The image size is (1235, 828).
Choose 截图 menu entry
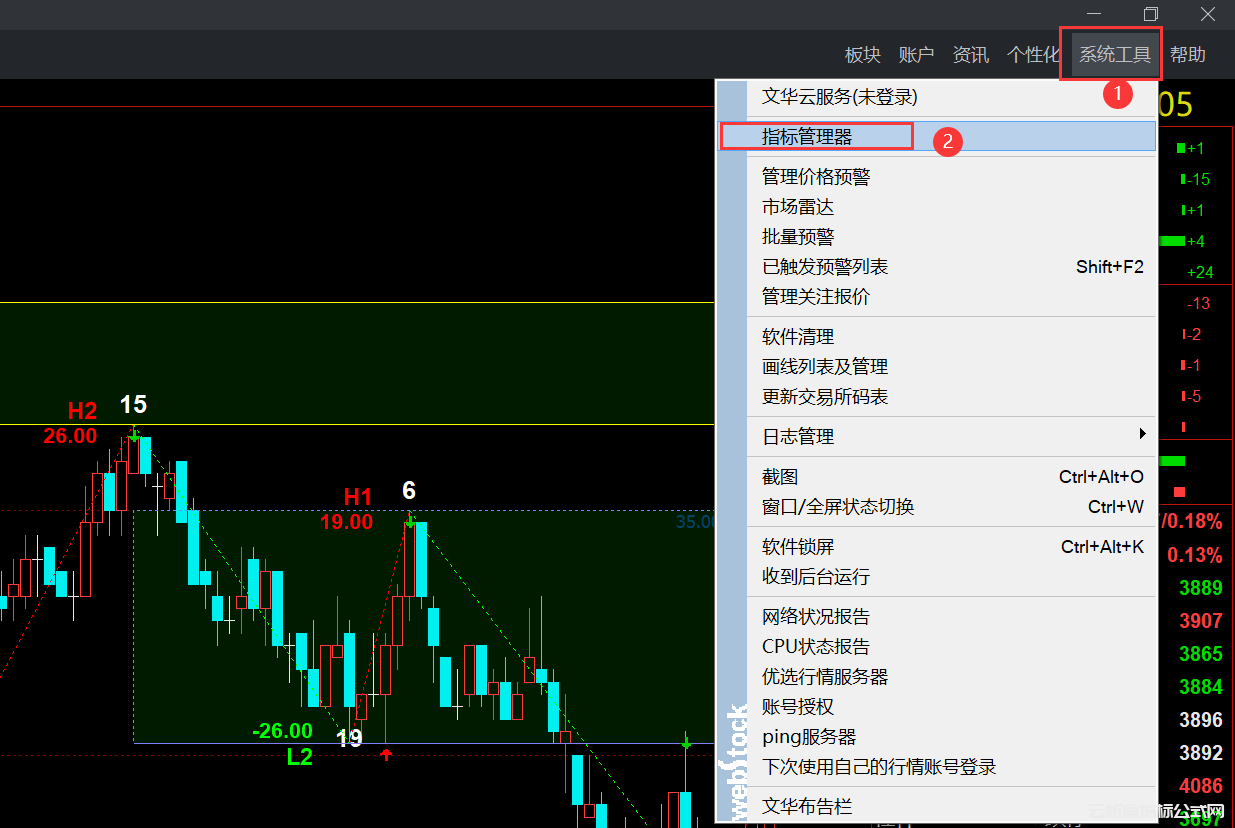coord(952,477)
